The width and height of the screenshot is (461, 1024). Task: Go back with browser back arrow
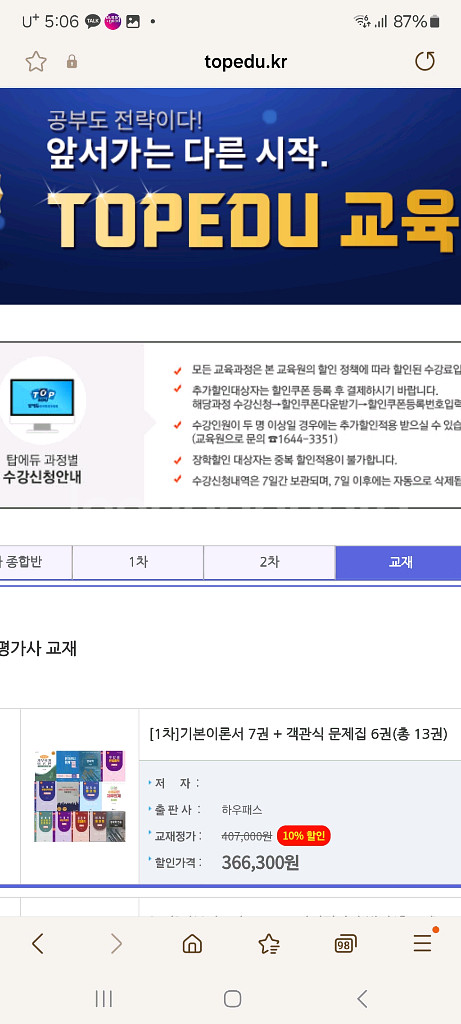38,943
